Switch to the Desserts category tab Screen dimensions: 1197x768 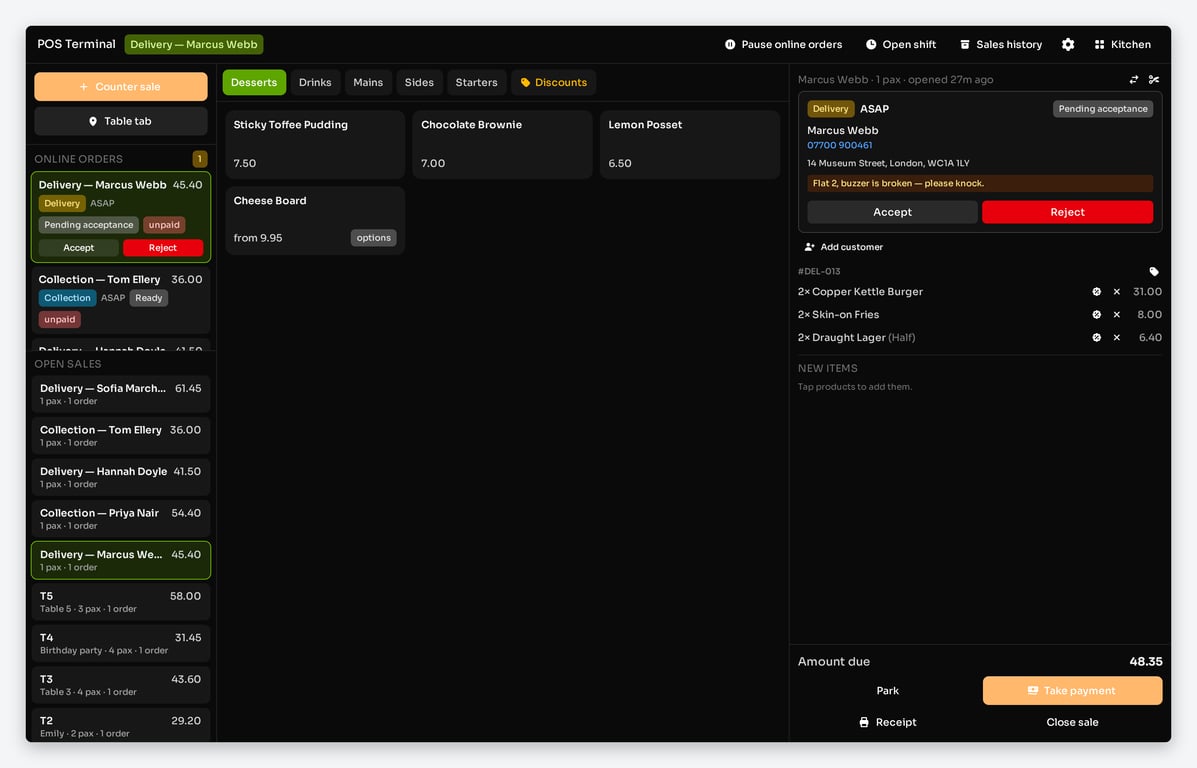[254, 82]
